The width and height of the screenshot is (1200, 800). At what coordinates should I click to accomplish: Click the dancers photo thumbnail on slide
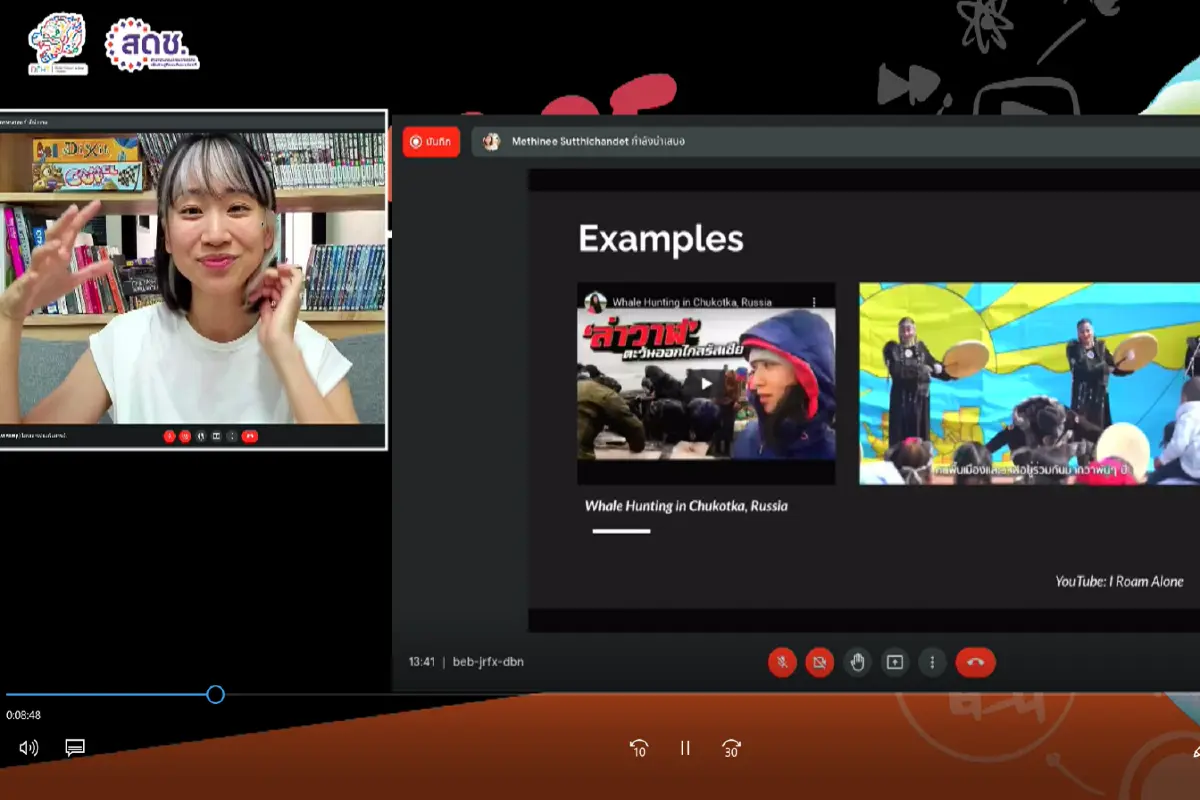pyautogui.click(x=1028, y=384)
